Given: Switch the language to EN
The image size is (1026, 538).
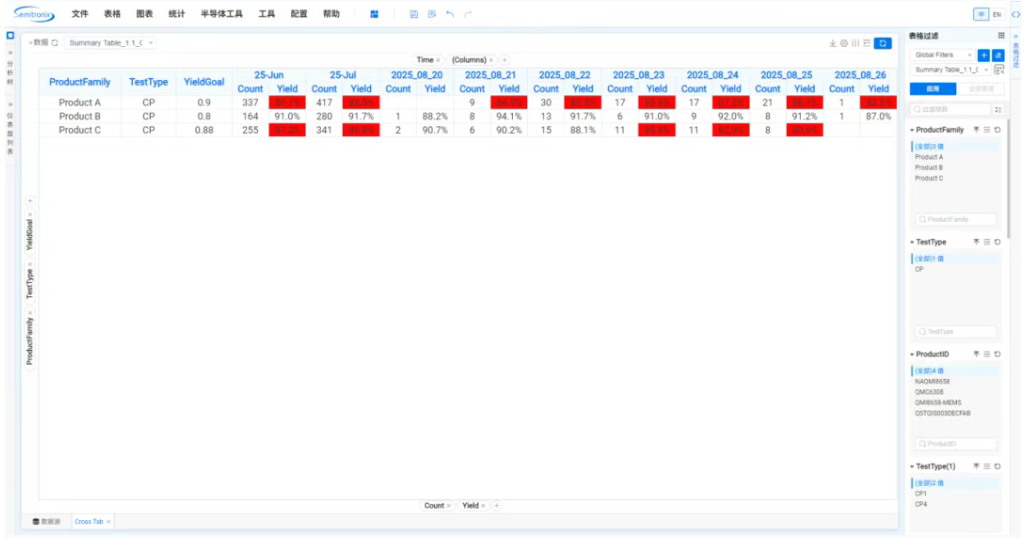Looking at the screenshot, I should coord(996,14).
